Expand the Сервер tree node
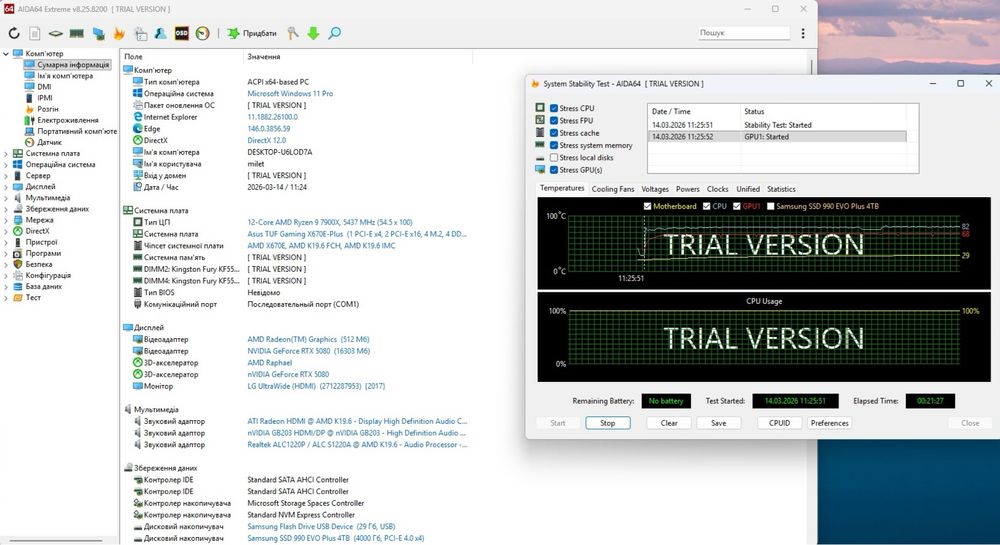This screenshot has width=1000, height=545. 6,175
